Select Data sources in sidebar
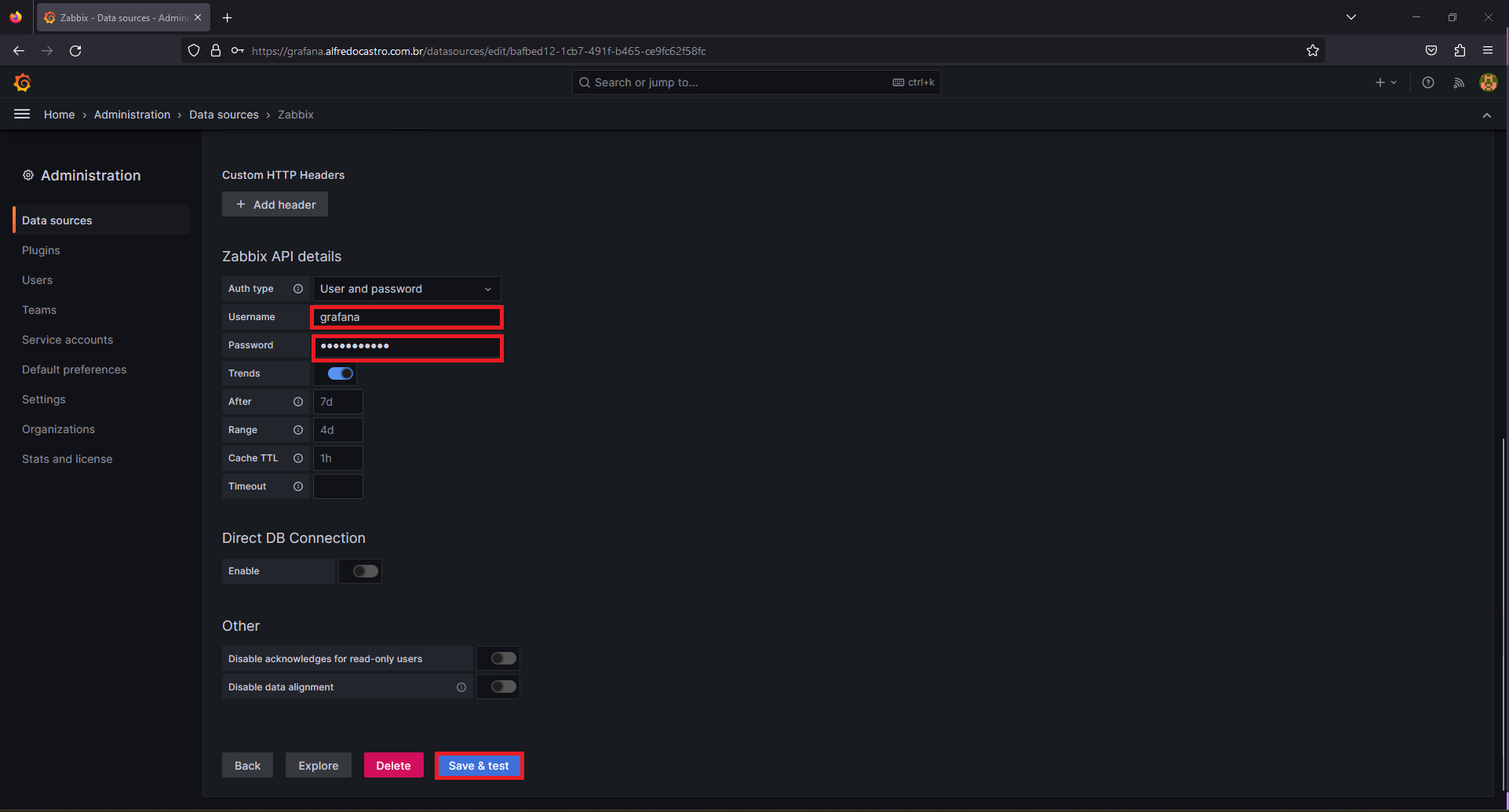Viewport: 1509px width, 812px height. click(101, 220)
